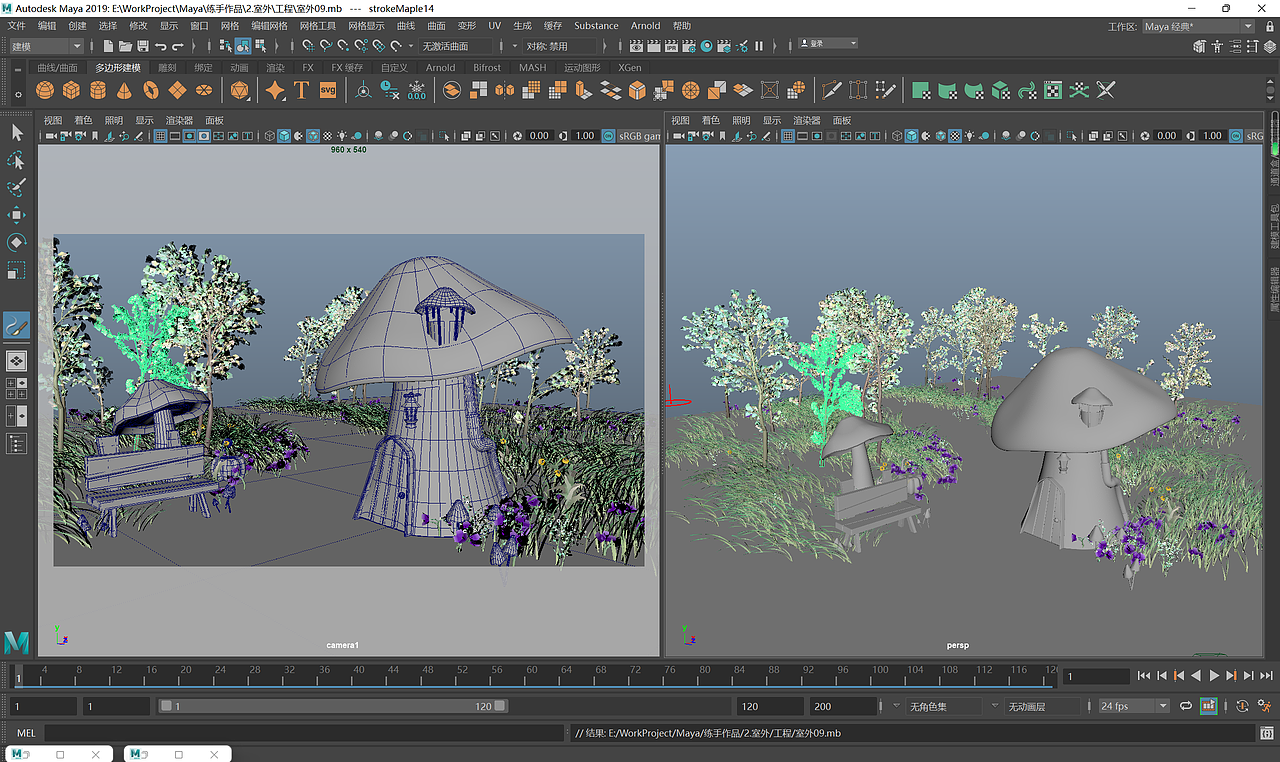
Task: Open the 无动画层 animation layer dropdown
Action: (x=1042, y=706)
